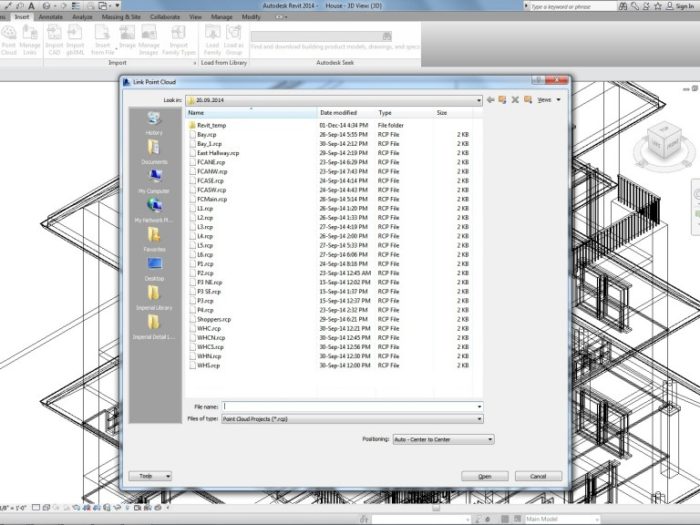Expand the Import panel launcher arrow
The image size is (700, 525).
(x=195, y=63)
